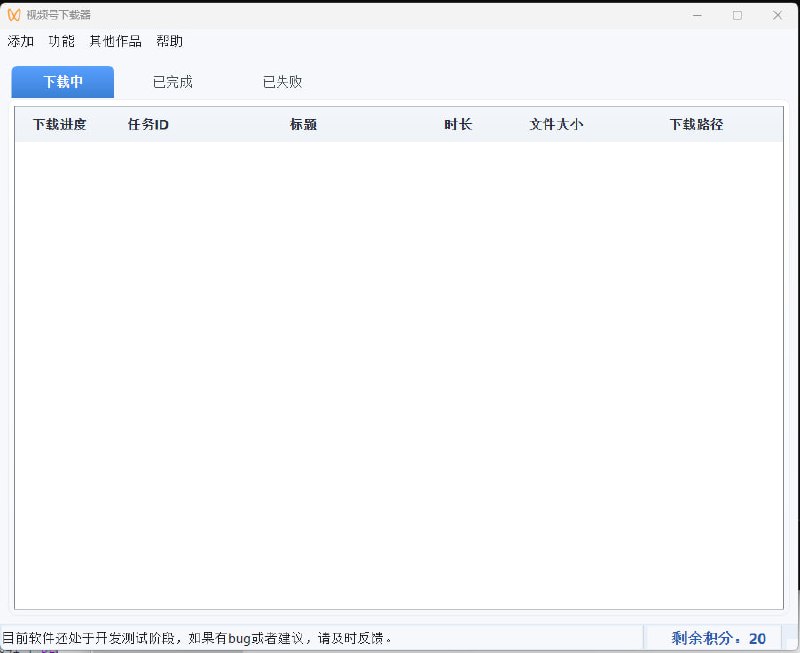Image resolution: width=800 pixels, height=653 pixels.
Task: Click the 任务ID column header
Action: pos(146,124)
